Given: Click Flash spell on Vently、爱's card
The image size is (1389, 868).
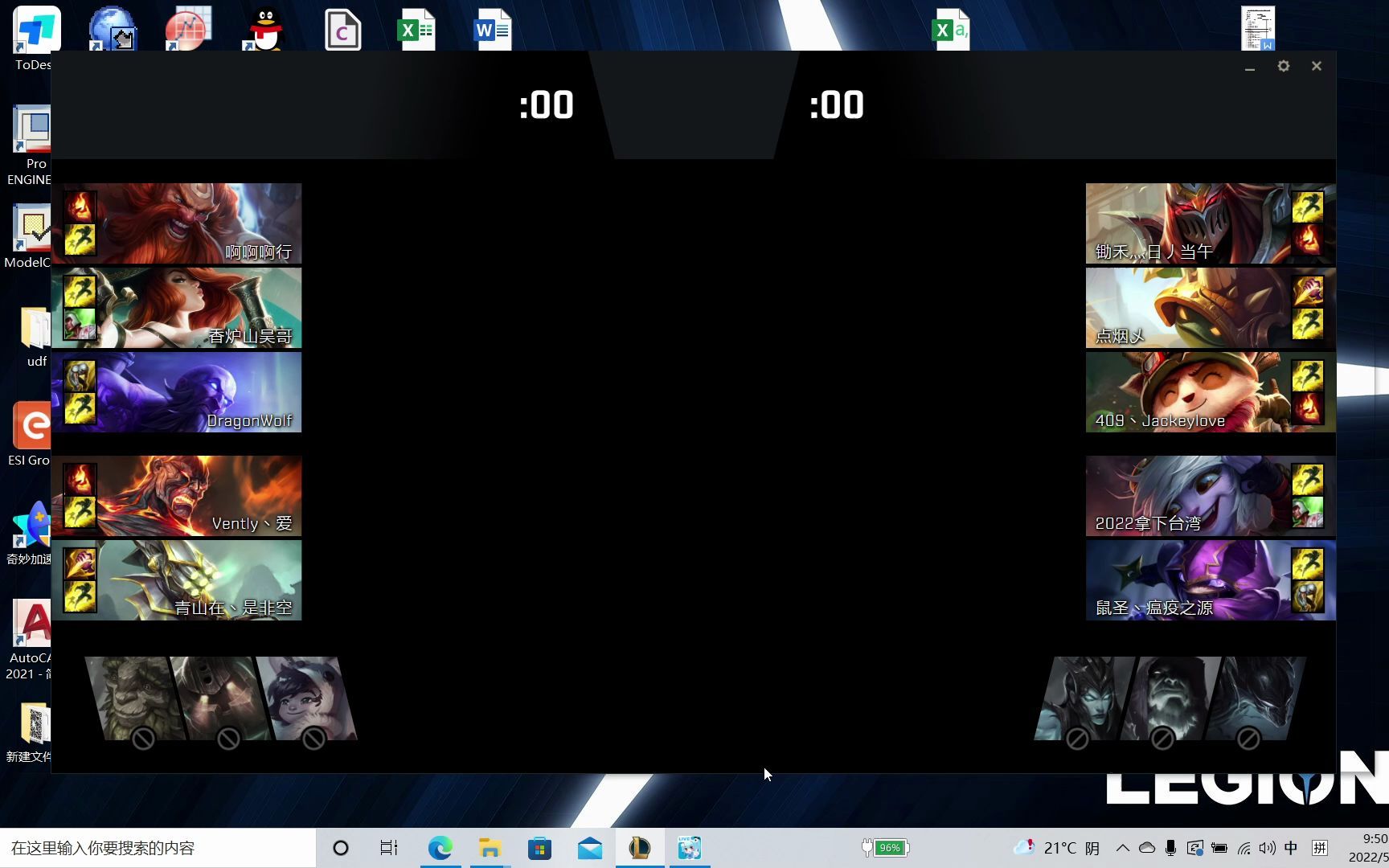Looking at the screenshot, I should pyautogui.click(x=80, y=512).
